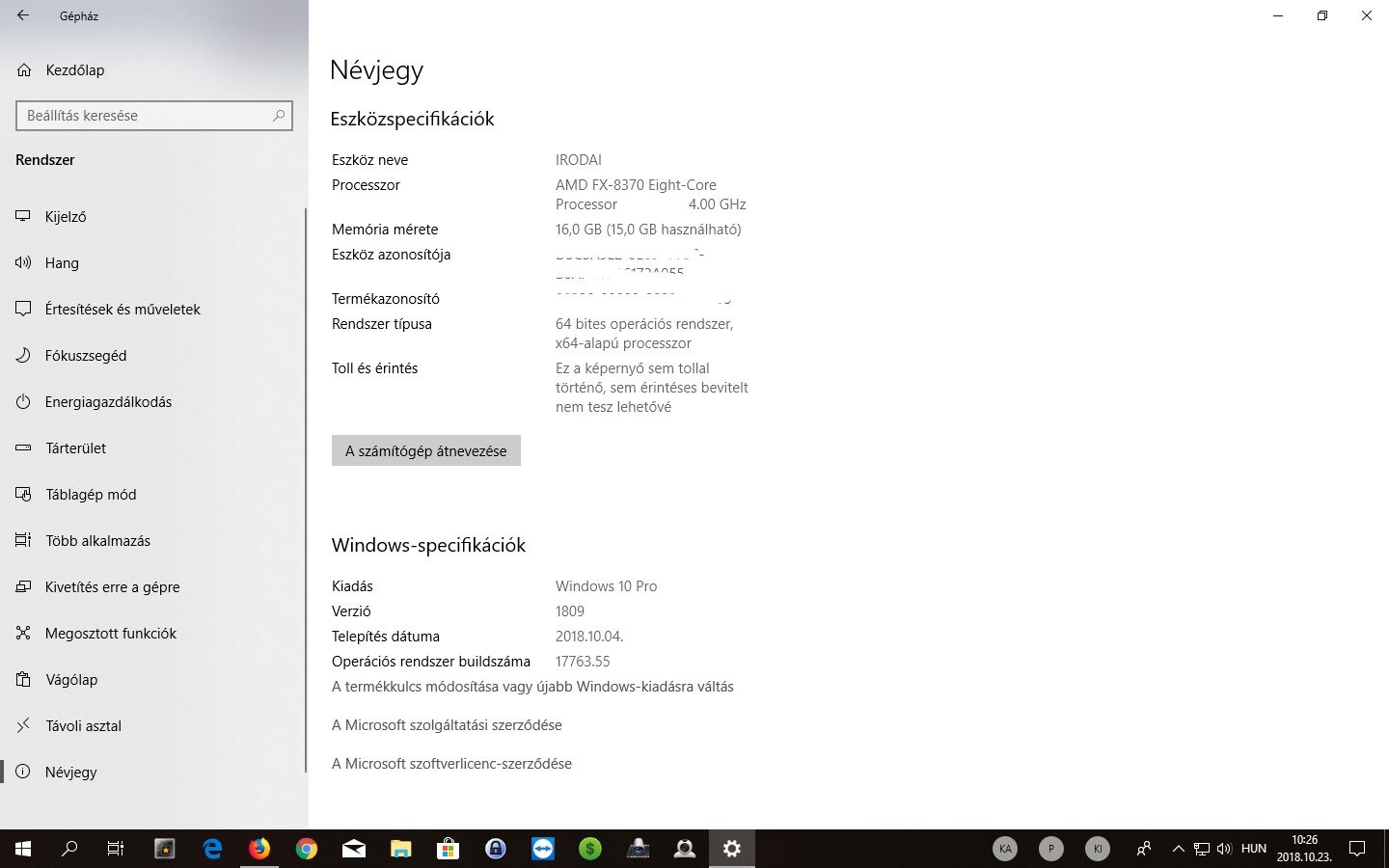Select the edition text Windows 10 Pro
The image size is (1389, 868).
click(x=606, y=586)
